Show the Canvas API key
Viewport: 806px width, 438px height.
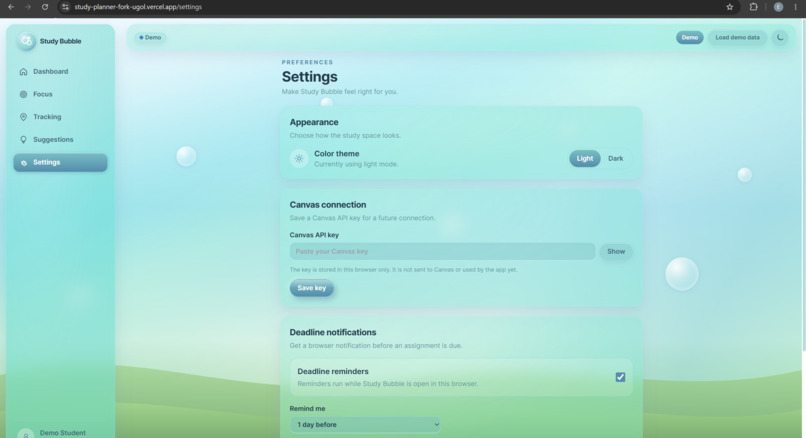(x=616, y=251)
